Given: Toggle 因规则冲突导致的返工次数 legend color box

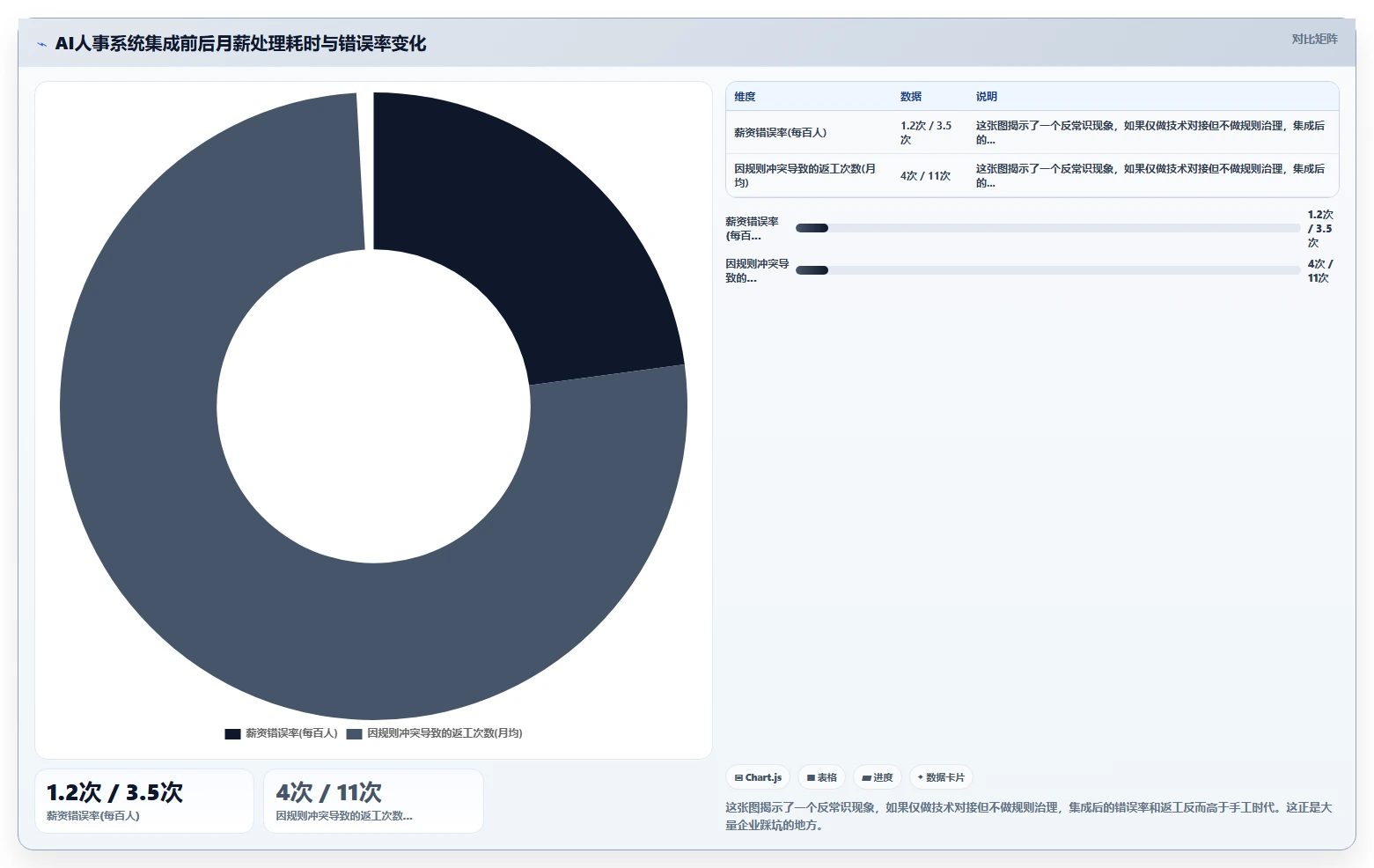Looking at the screenshot, I should (x=354, y=733).
